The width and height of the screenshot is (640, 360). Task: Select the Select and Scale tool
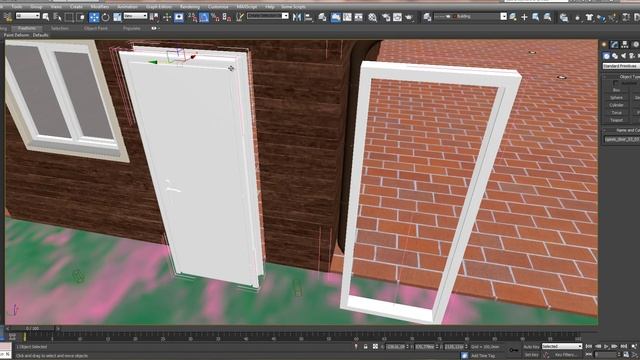[117, 17]
